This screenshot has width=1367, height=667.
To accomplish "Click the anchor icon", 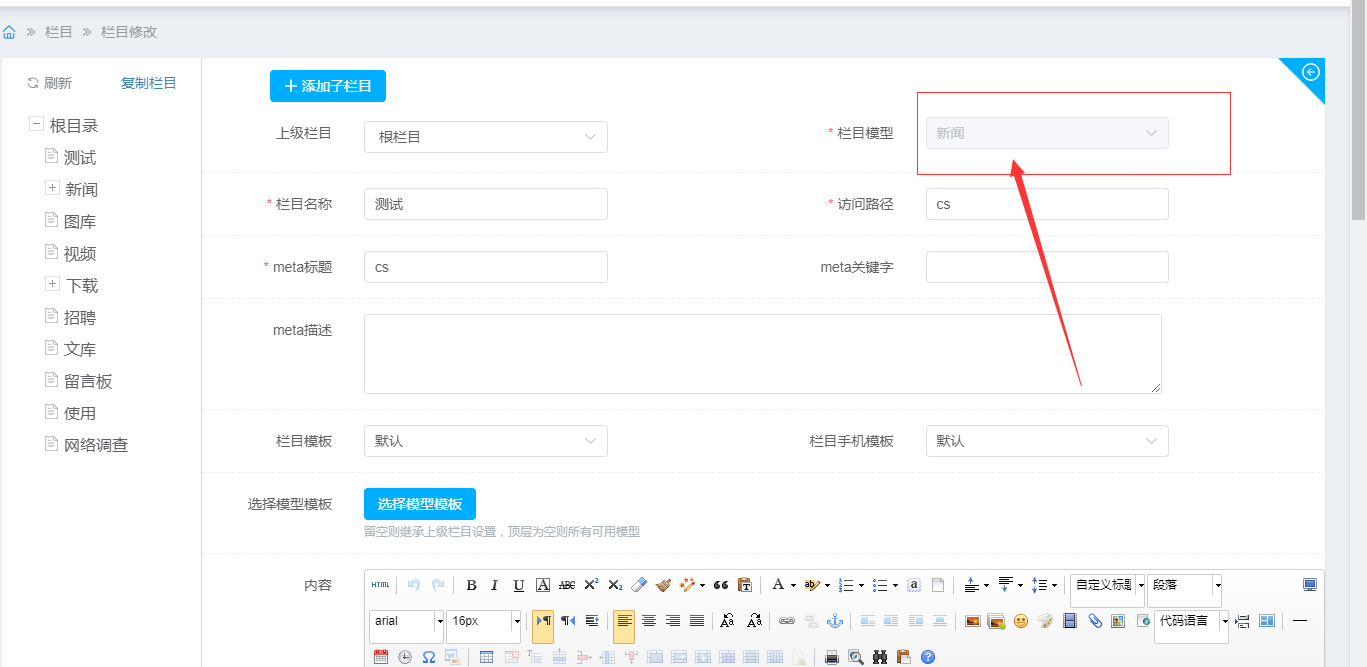I will click(x=835, y=621).
